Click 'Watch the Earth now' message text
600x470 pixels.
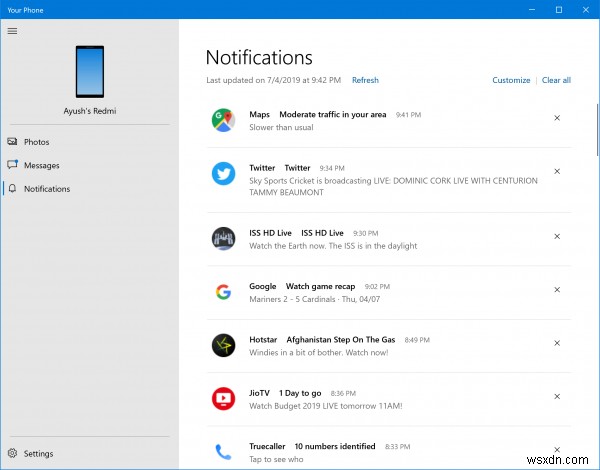tap(333, 246)
